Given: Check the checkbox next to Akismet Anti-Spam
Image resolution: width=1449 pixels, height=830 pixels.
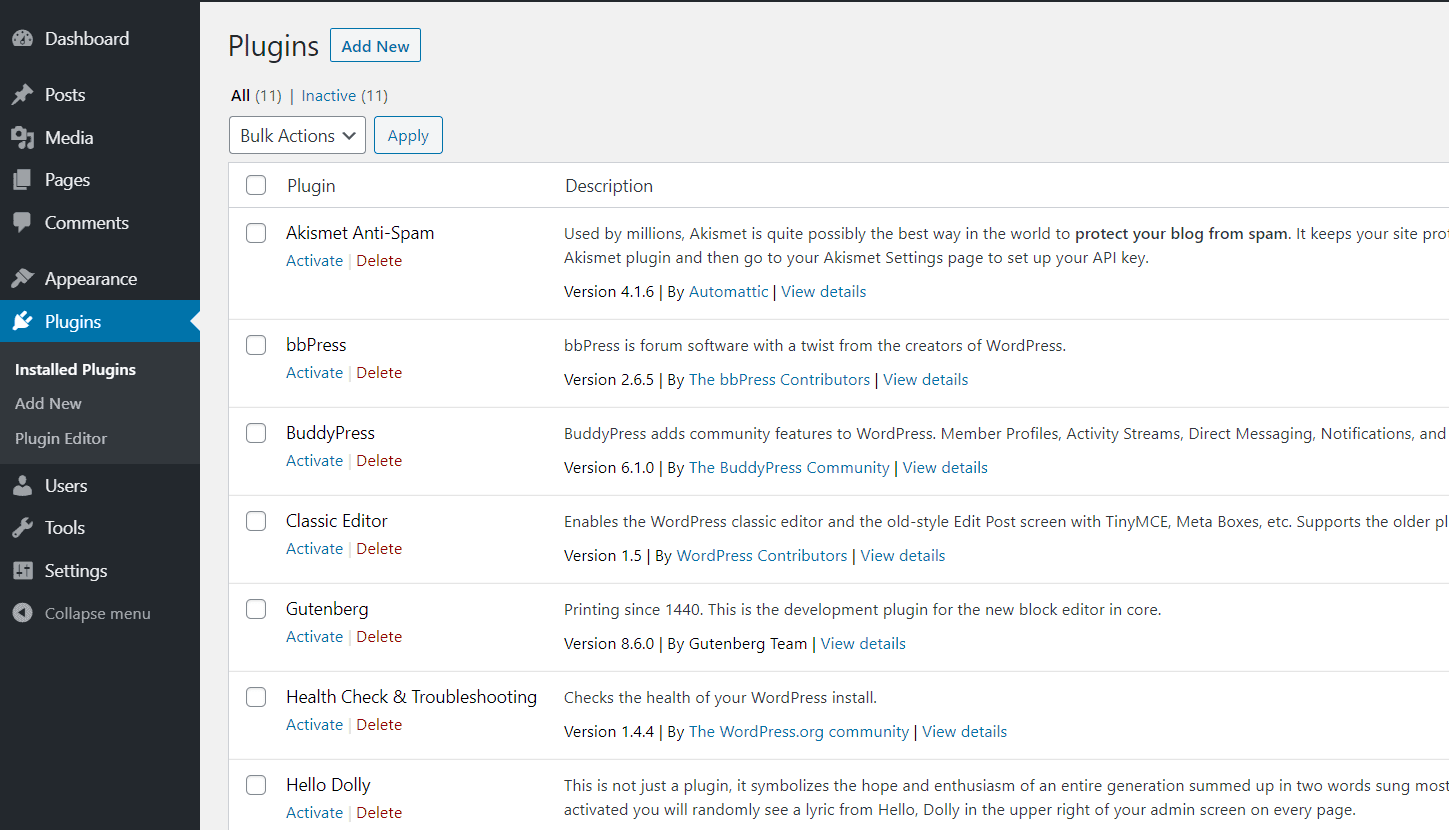Looking at the screenshot, I should [255, 232].
